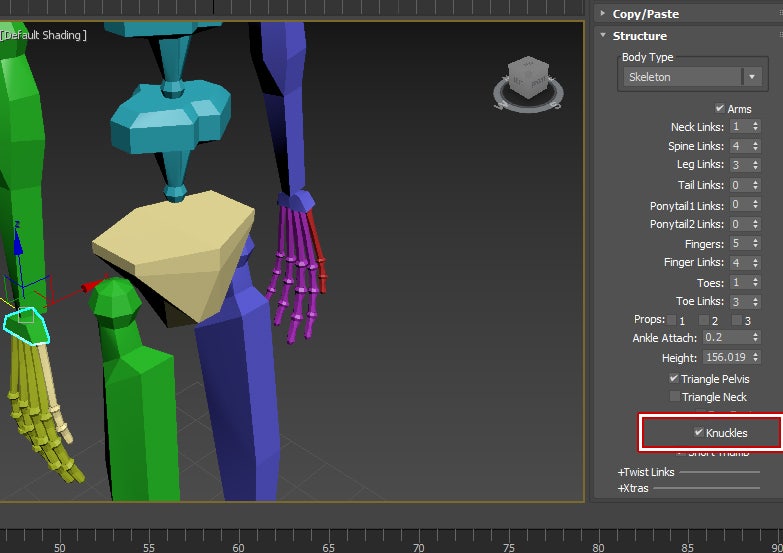Open the Default Shading viewport menu
Screen dimensions: 783x553
click(45, 35)
